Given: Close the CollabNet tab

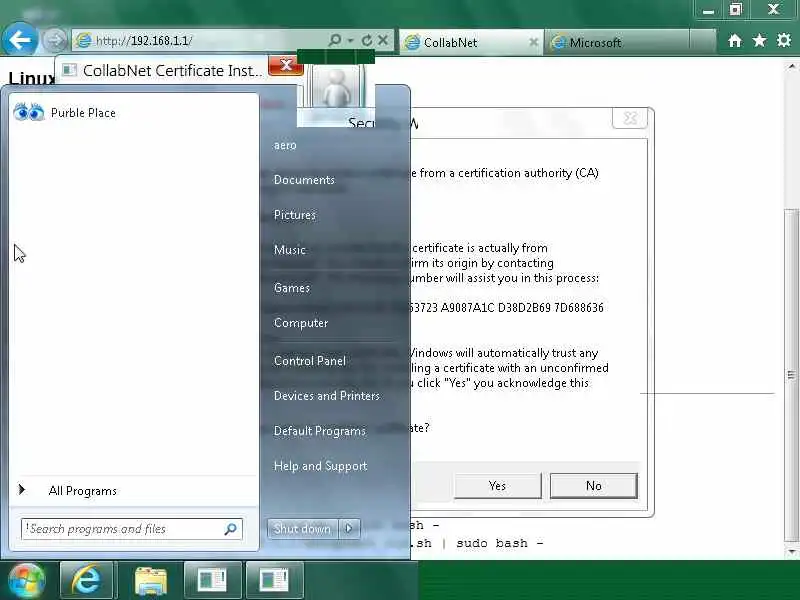Looking at the screenshot, I should click(533, 42).
